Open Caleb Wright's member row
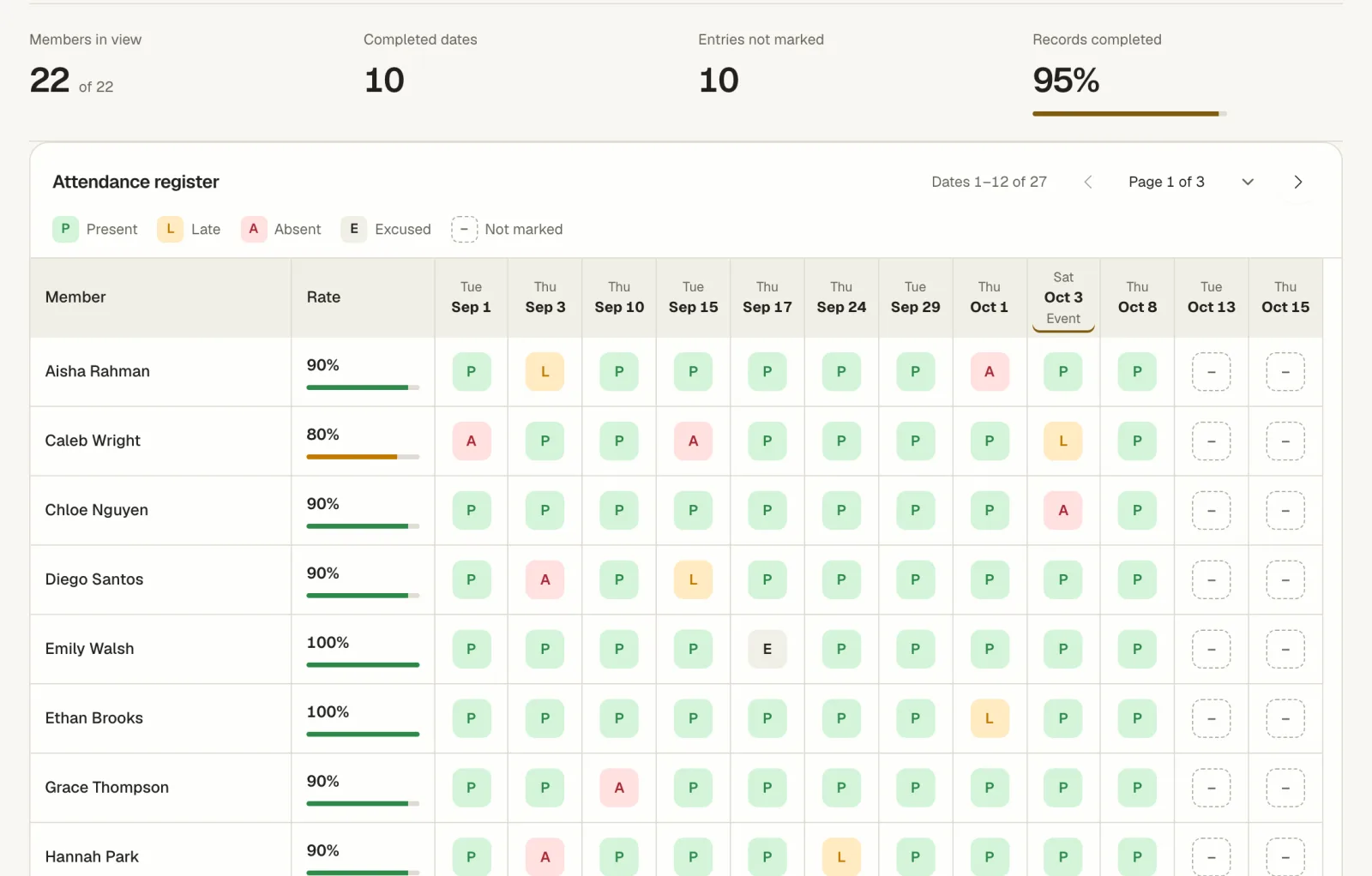 tap(676, 441)
